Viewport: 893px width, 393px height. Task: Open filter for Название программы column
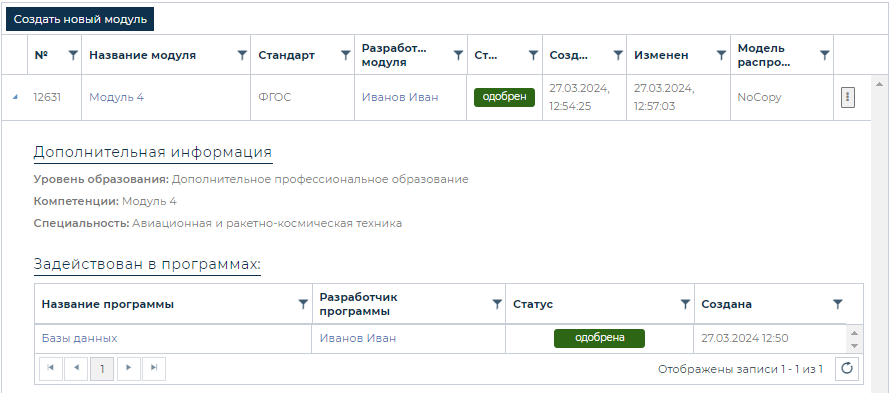(x=304, y=304)
